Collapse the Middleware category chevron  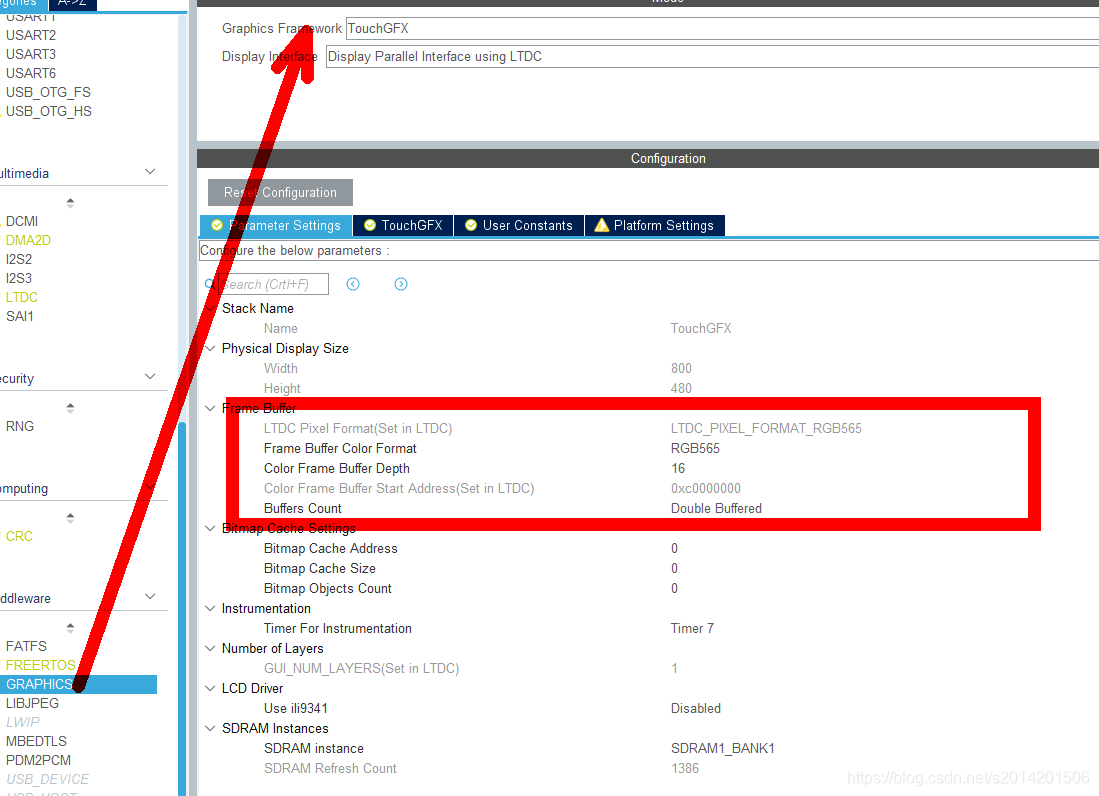click(x=150, y=596)
